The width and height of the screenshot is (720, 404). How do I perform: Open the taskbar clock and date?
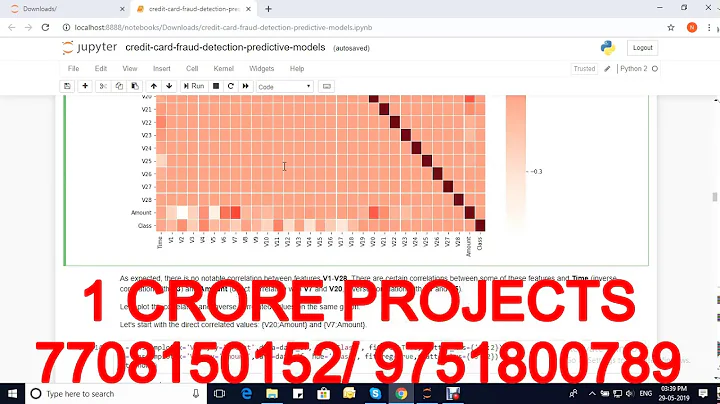(x=673, y=393)
